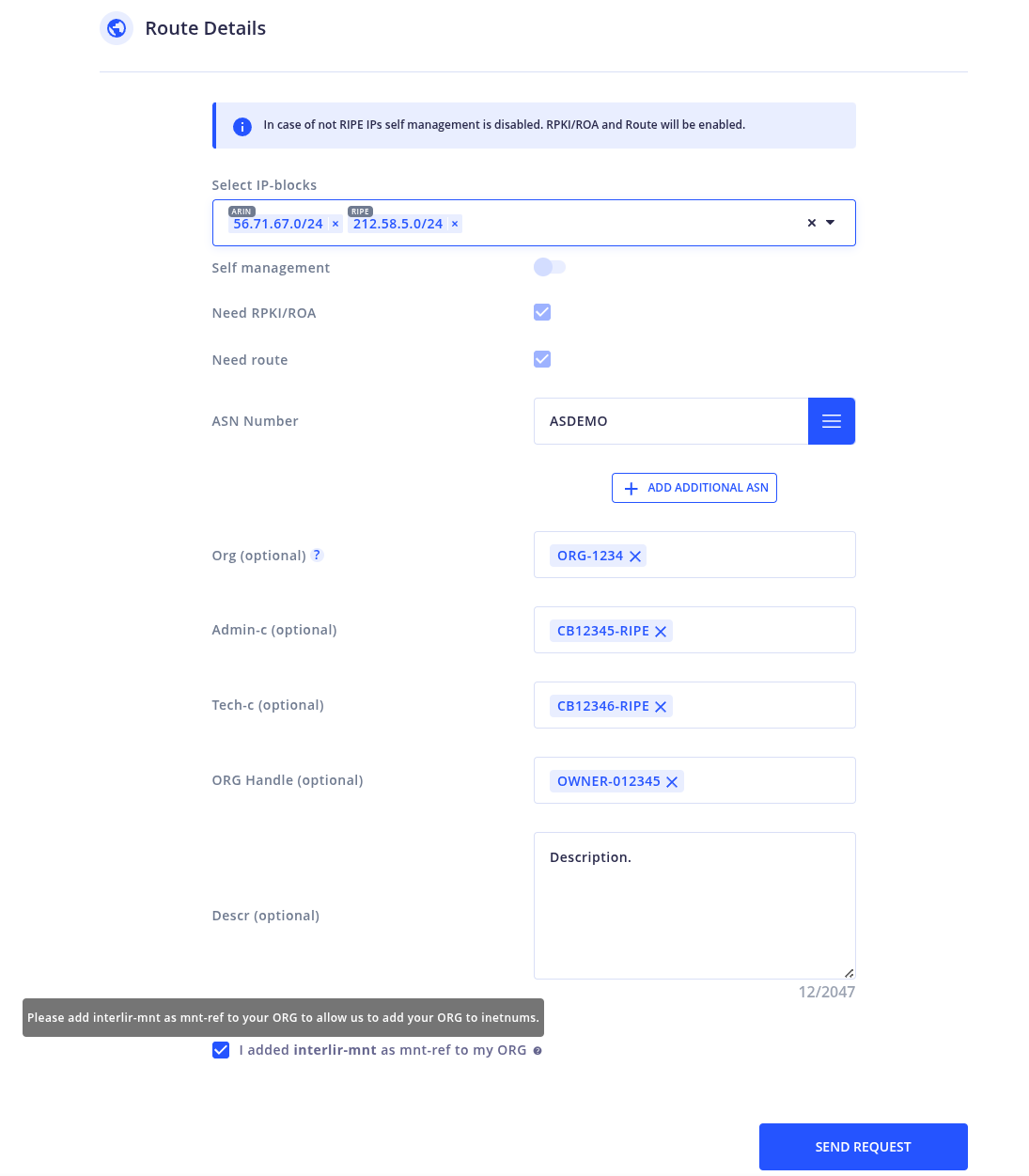Click the help icon after the mnt-ref checkbox label

tap(538, 1050)
